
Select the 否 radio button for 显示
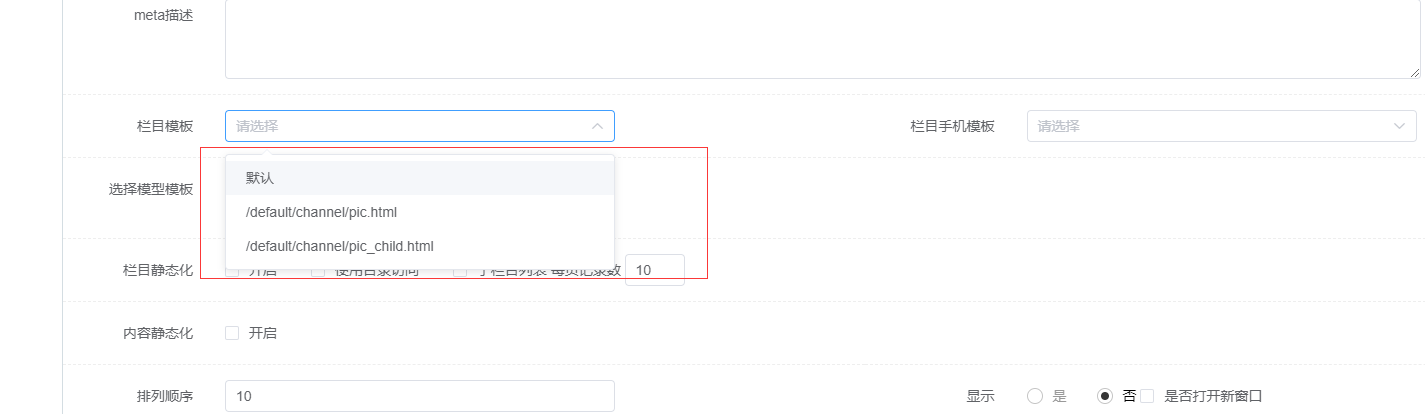(x=1105, y=396)
